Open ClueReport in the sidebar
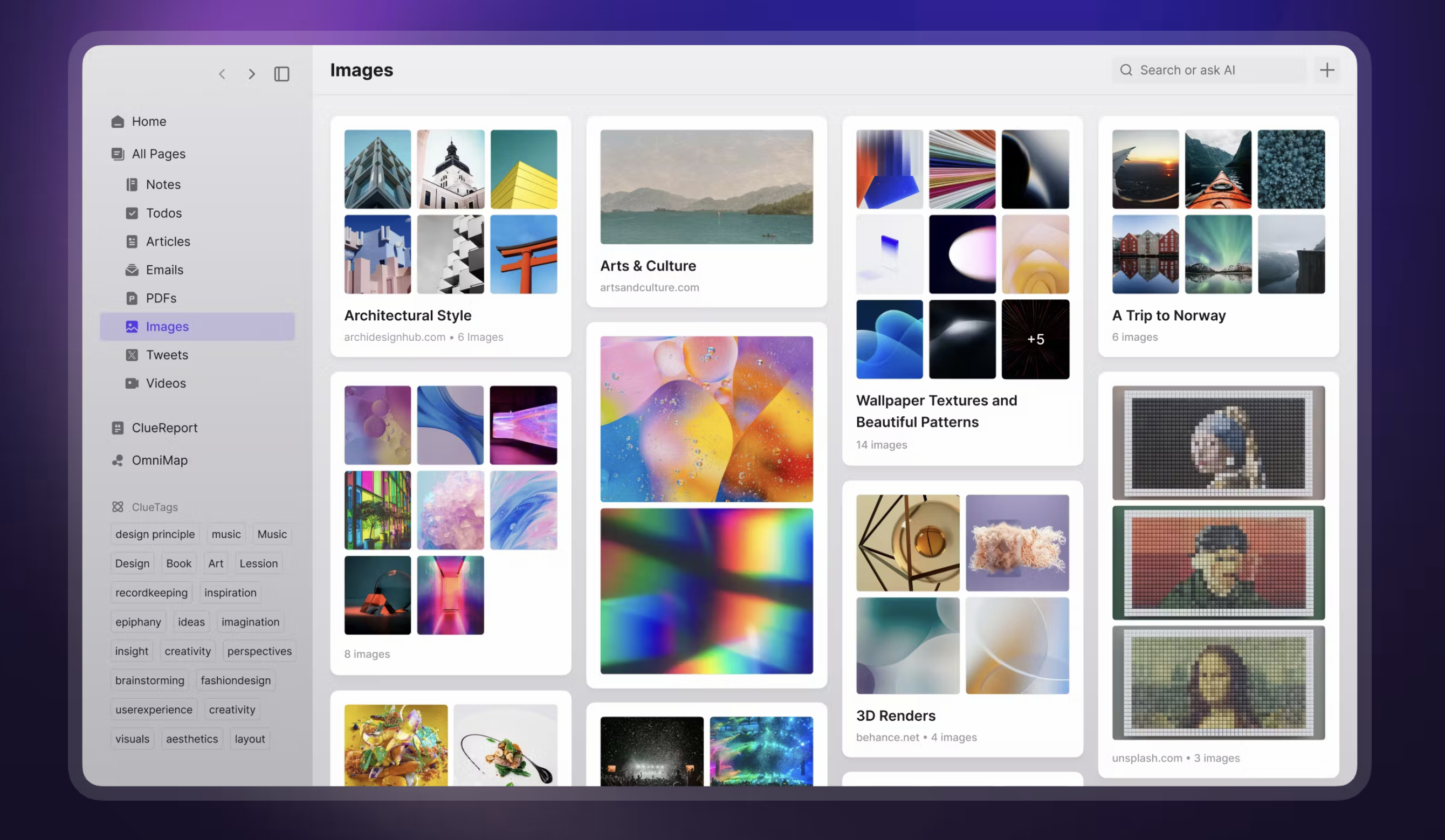Screen dimensions: 1445x840 point(164,428)
